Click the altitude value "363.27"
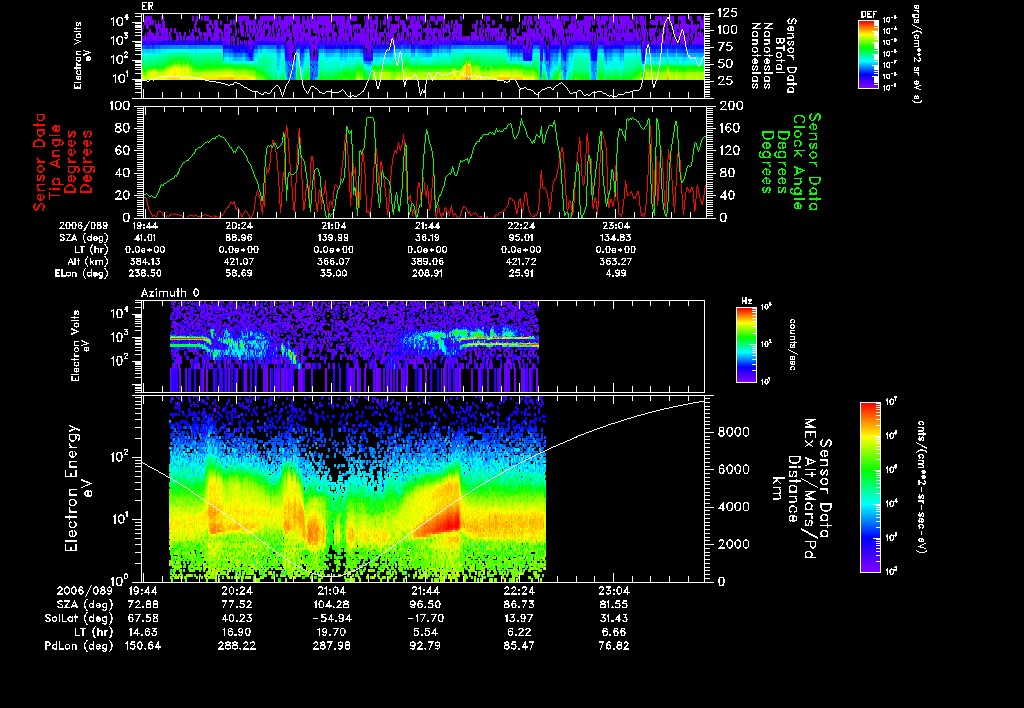Image resolution: width=1024 pixels, height=708 pixels. [x=616, y=261]
